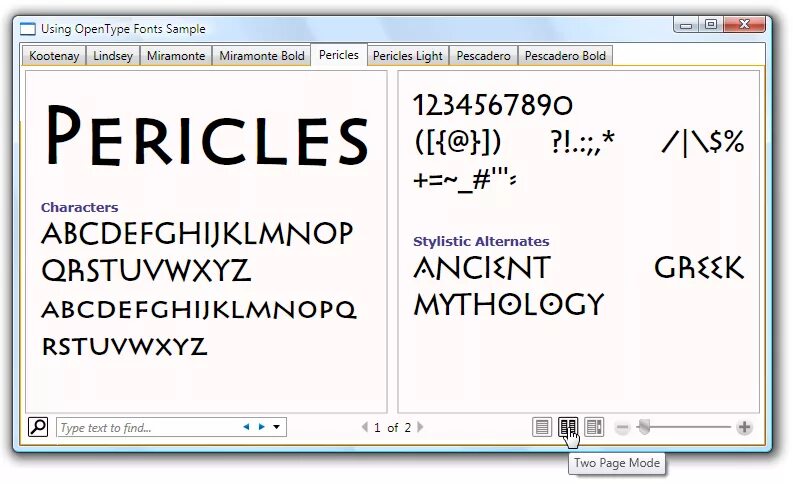The image size is (793, 484).
Task: Find previous match arrow in search box
Action: coord(246,427)
